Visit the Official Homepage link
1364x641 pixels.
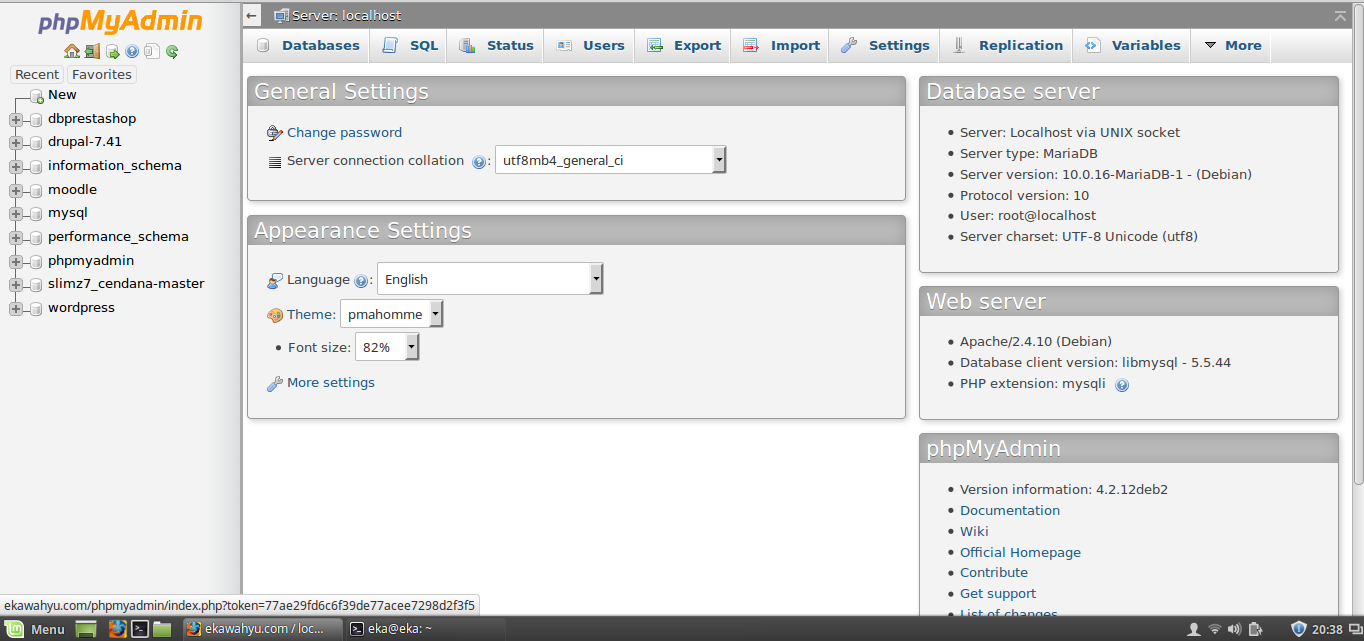point(1020,553)
